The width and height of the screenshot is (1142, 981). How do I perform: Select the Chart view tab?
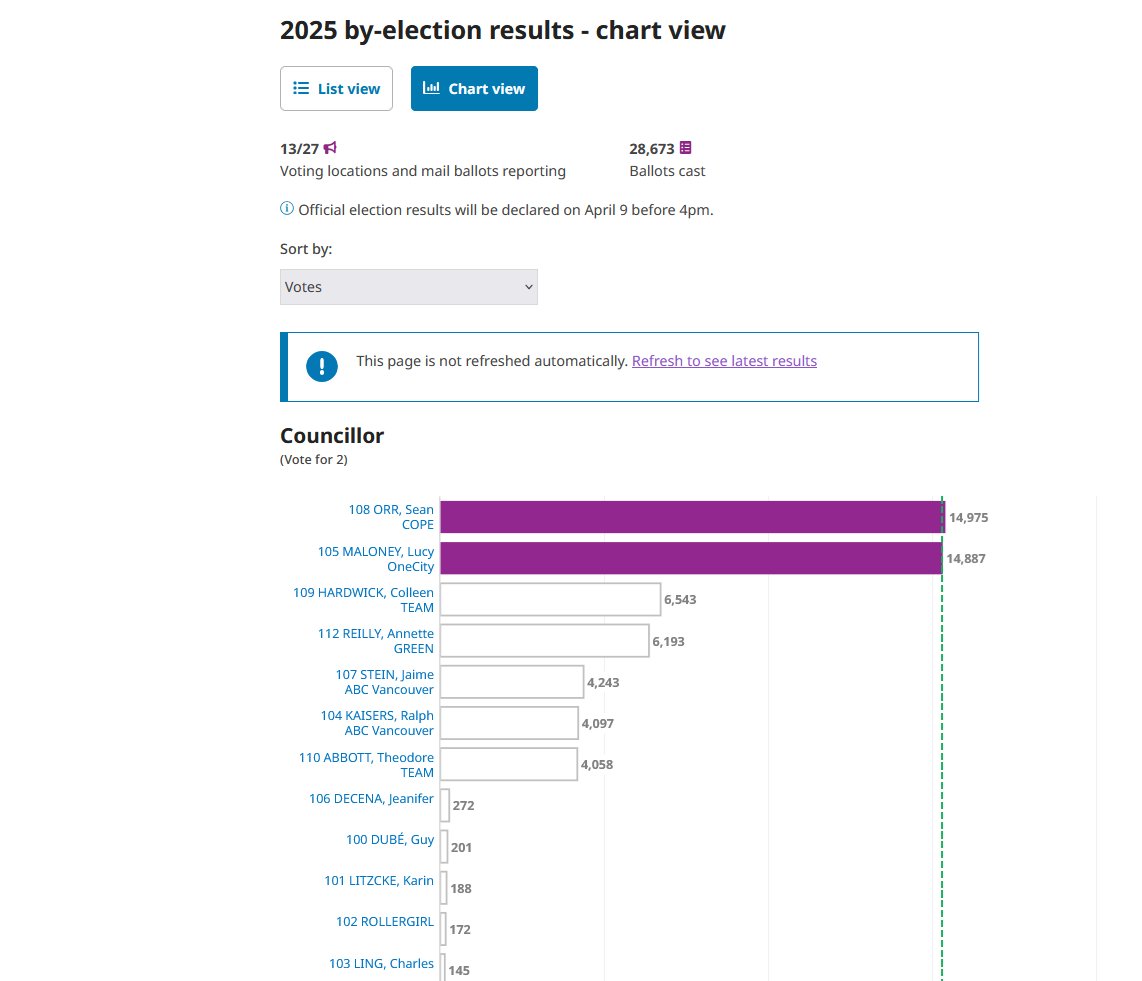point(474,89)
